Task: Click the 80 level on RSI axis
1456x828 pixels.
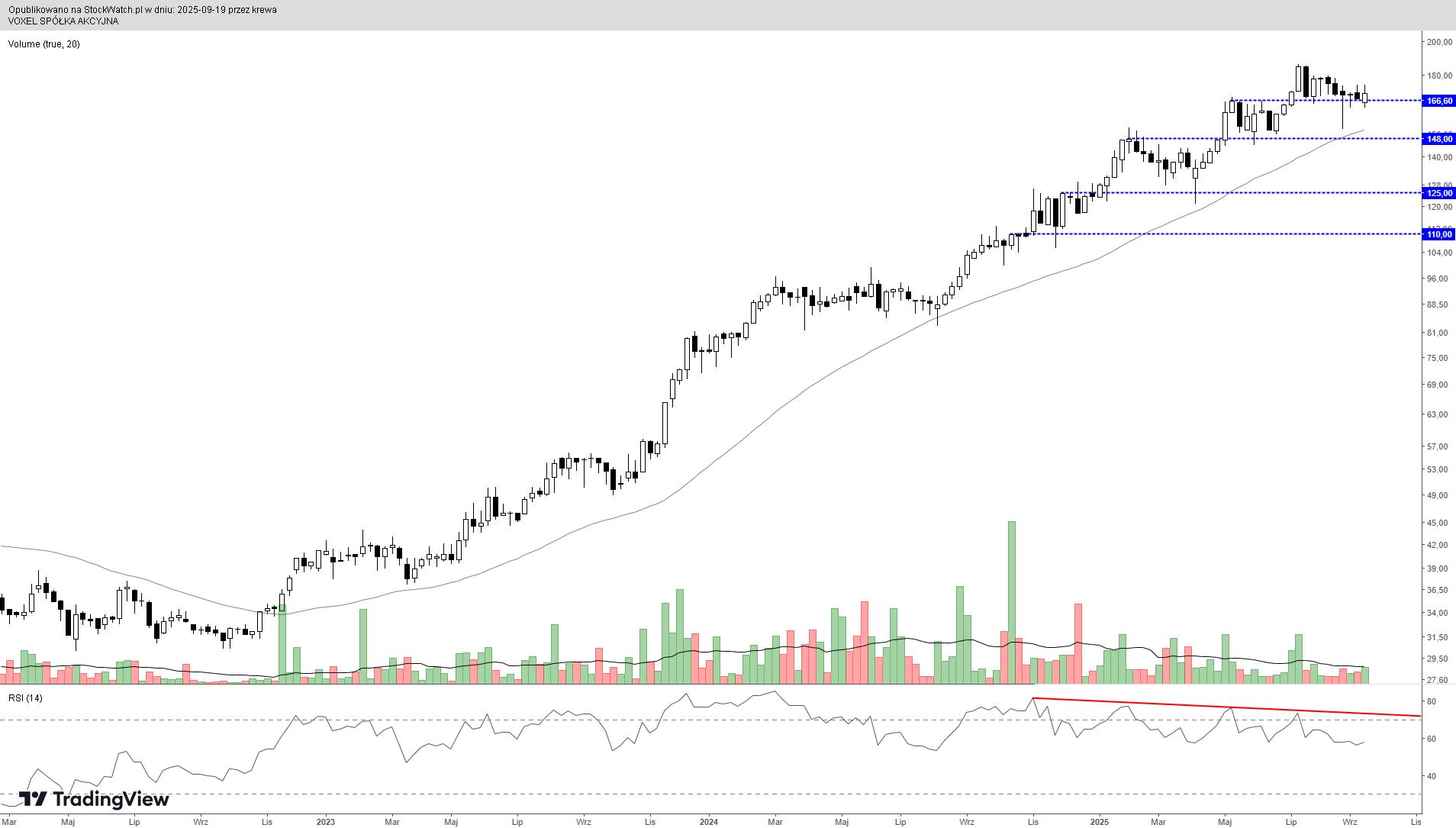Action: tap(1432, 701)
